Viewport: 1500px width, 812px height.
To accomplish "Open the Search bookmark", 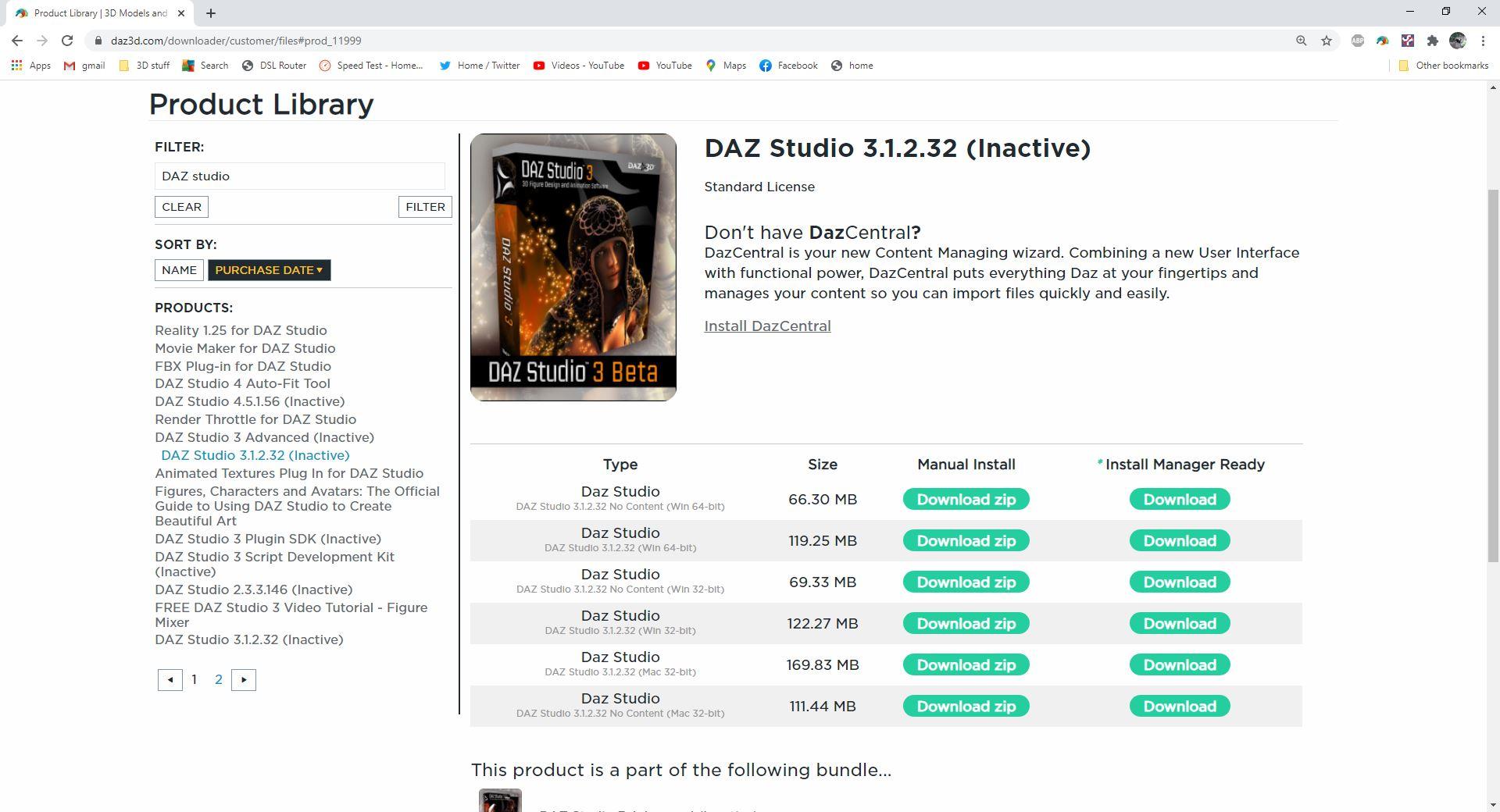I will tap(205, 66).
